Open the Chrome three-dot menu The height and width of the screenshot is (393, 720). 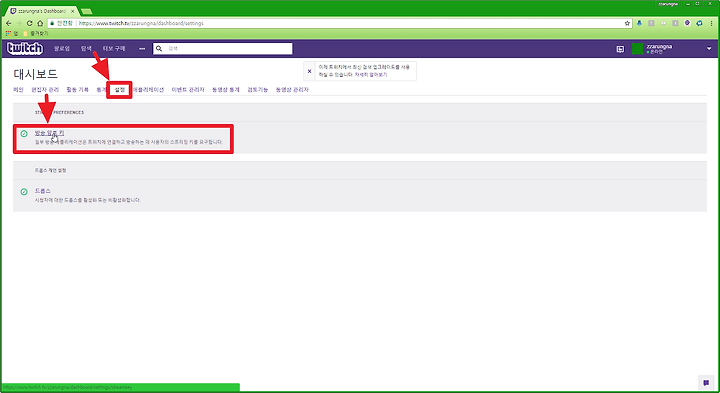(711, 23)
